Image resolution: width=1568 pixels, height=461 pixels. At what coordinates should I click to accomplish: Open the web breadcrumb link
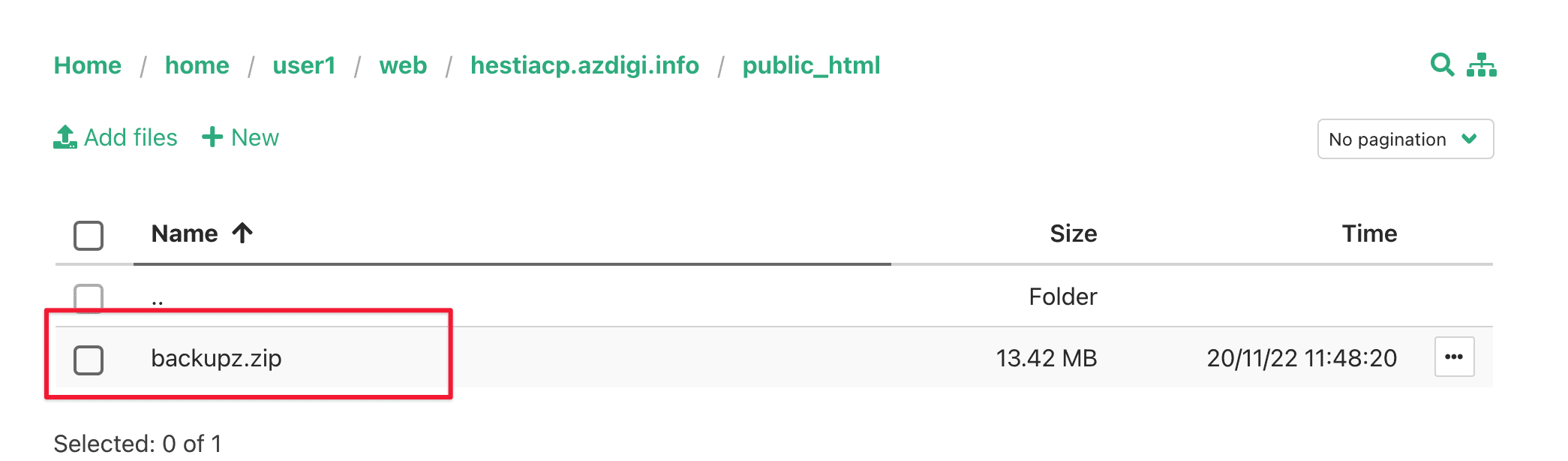point(403,66)
